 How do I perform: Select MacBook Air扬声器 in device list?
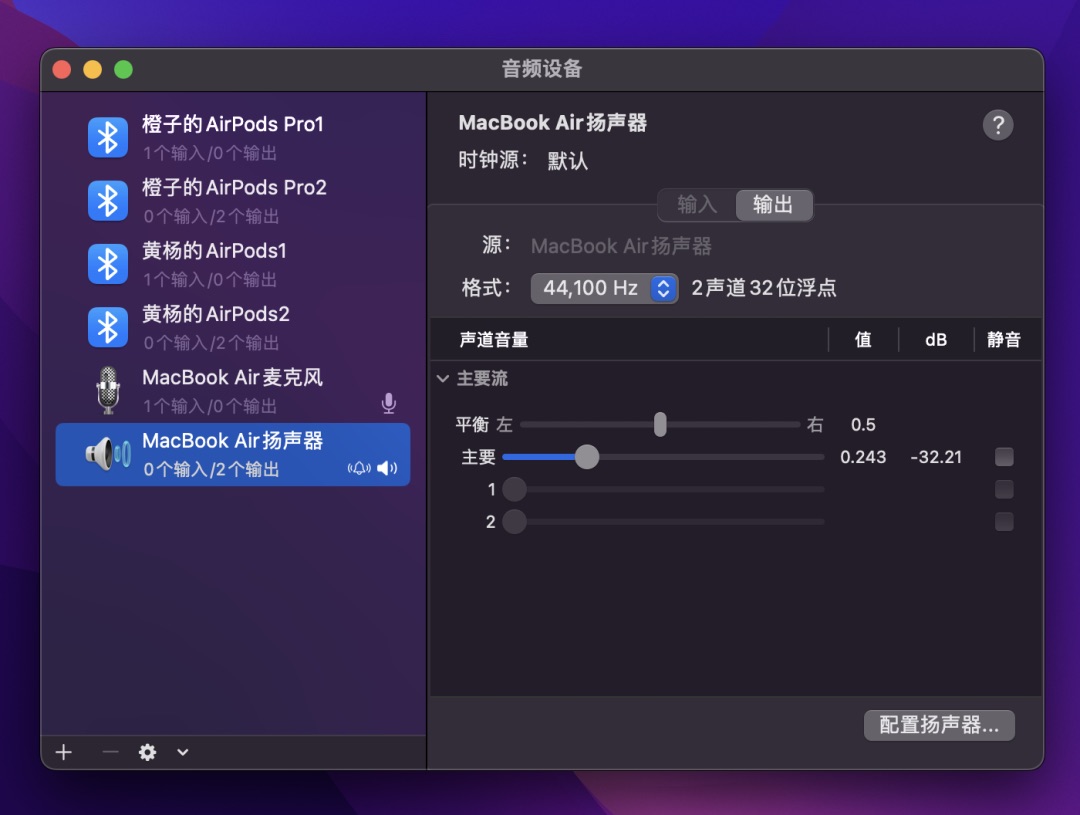[233, 455]
